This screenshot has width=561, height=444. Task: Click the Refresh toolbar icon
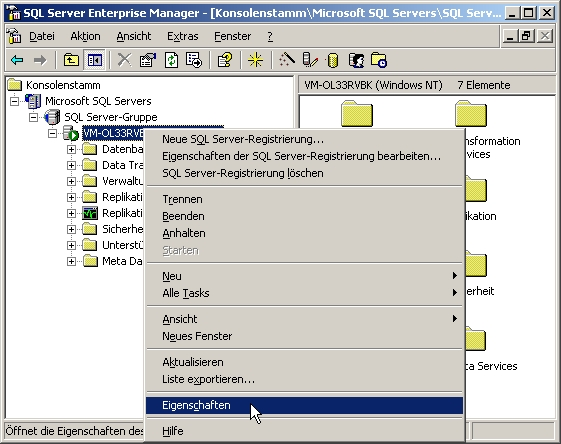pyautogui.click(x=171, y=60)
